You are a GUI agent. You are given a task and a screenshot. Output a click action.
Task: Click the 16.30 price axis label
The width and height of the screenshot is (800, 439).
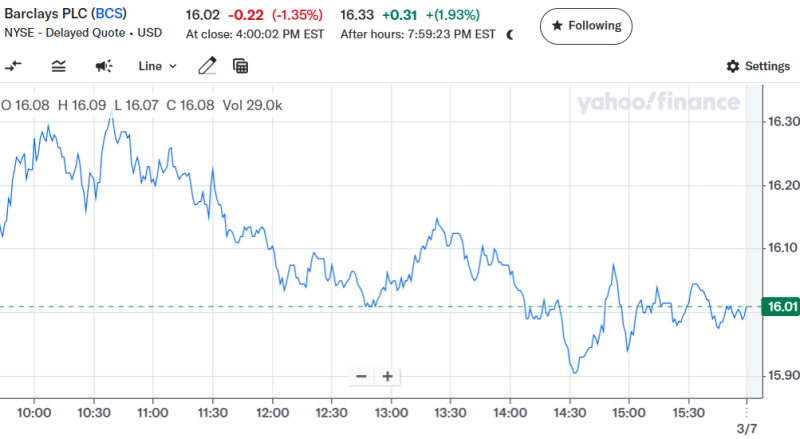780,122
